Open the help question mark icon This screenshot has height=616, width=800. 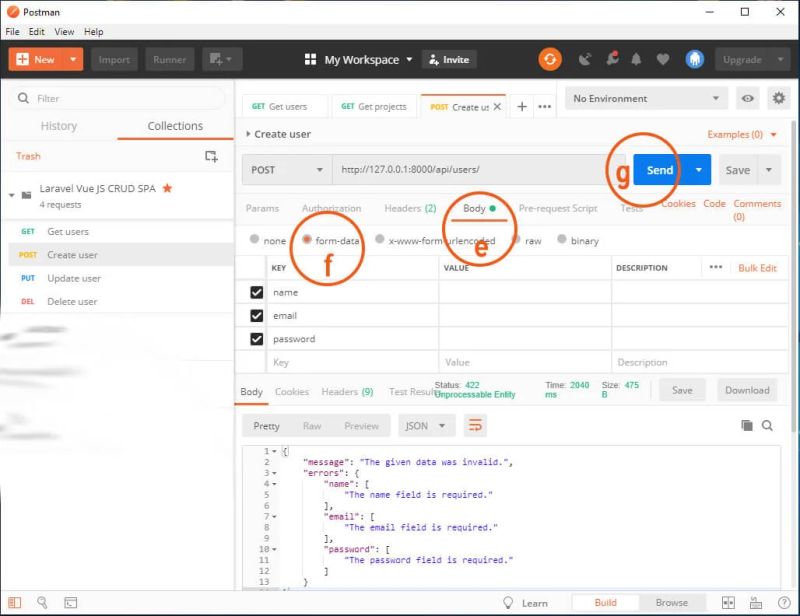784,603
